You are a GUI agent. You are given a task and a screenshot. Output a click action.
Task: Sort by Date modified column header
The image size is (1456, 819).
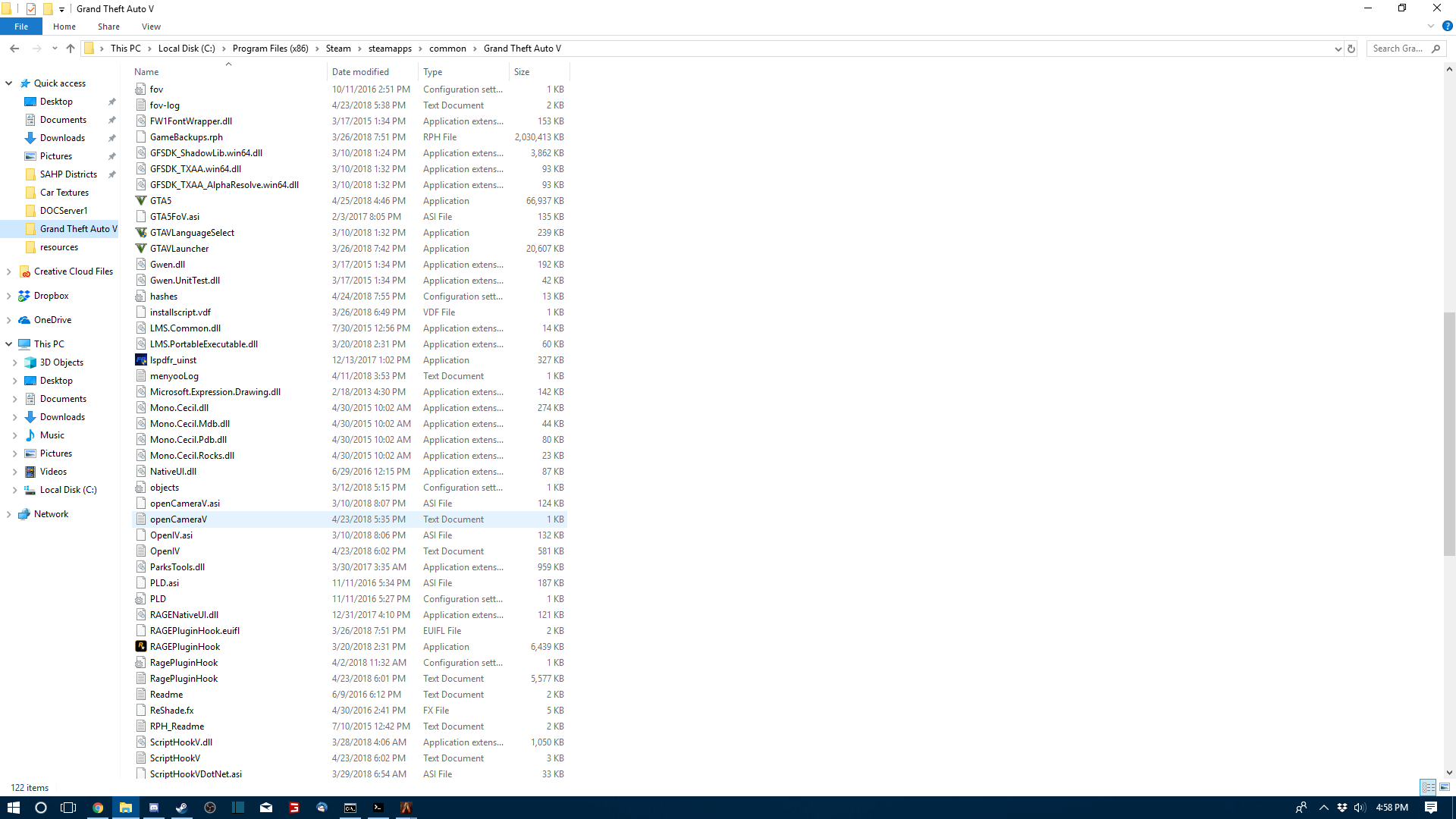click(x=373, y=72)
